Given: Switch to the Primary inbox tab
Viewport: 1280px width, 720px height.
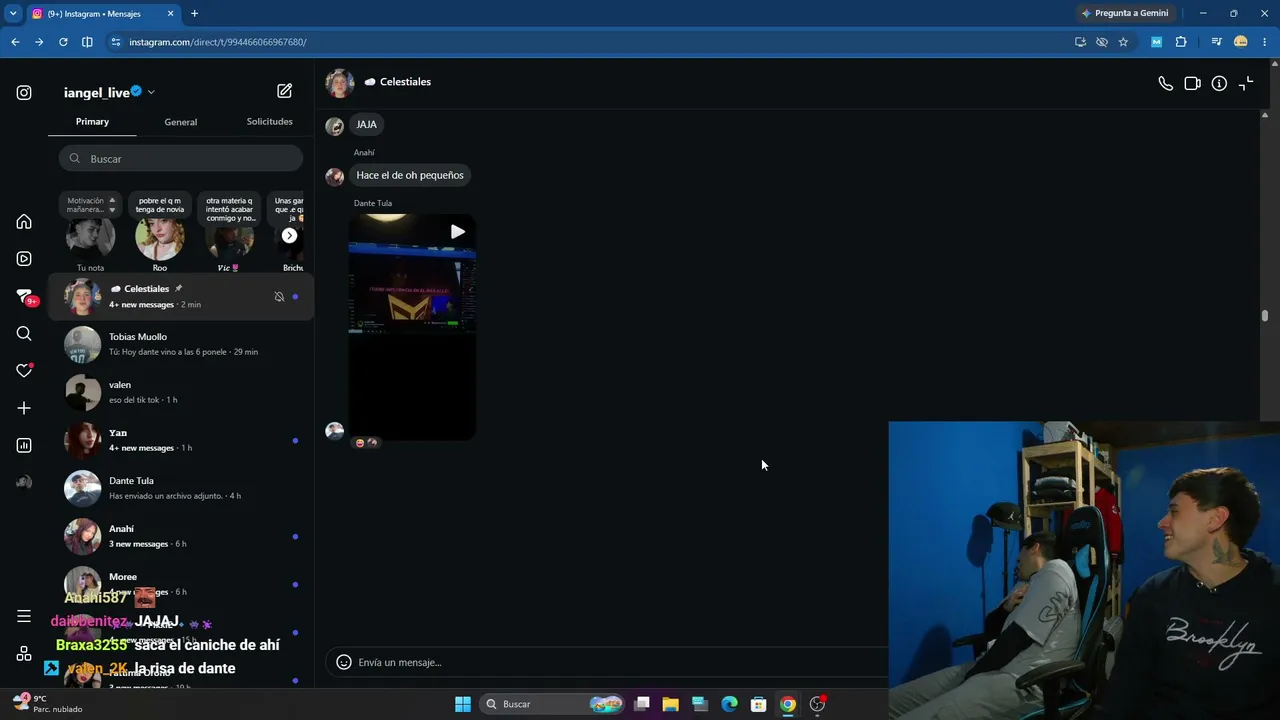Looking at the screenshot, I should [92, 122].
